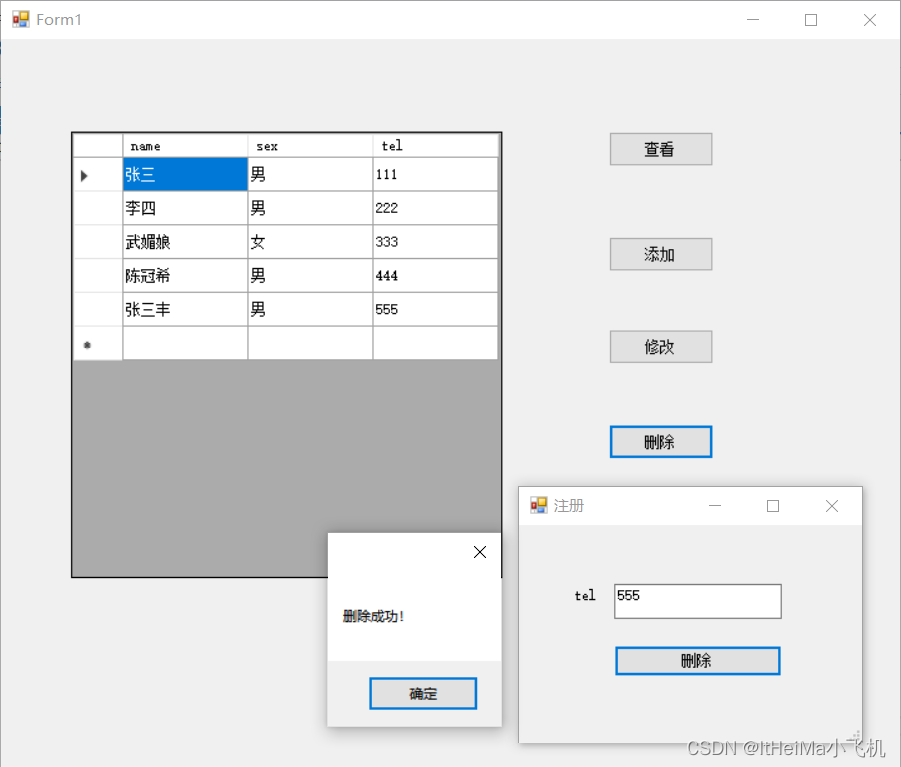Focus the tel input field containing 555
This screenshot has width=901, height=767.
tap(698, 602)
